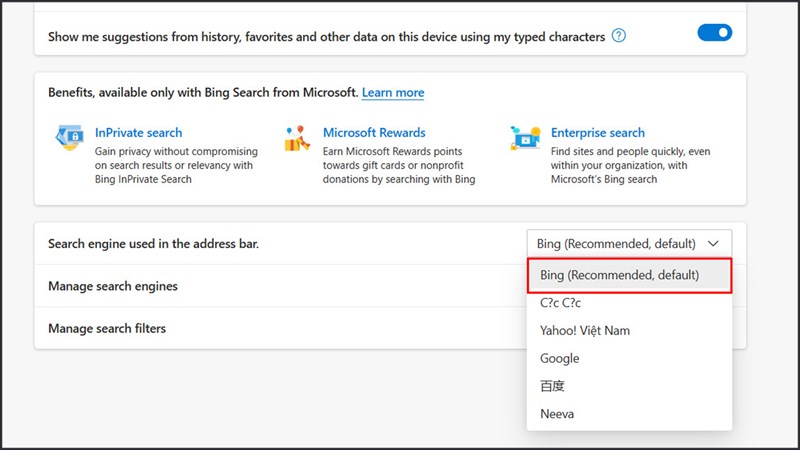
Task: Click the Microsoft Rewards gift icon
Action: pyautogui.click(x=296, y=139)
